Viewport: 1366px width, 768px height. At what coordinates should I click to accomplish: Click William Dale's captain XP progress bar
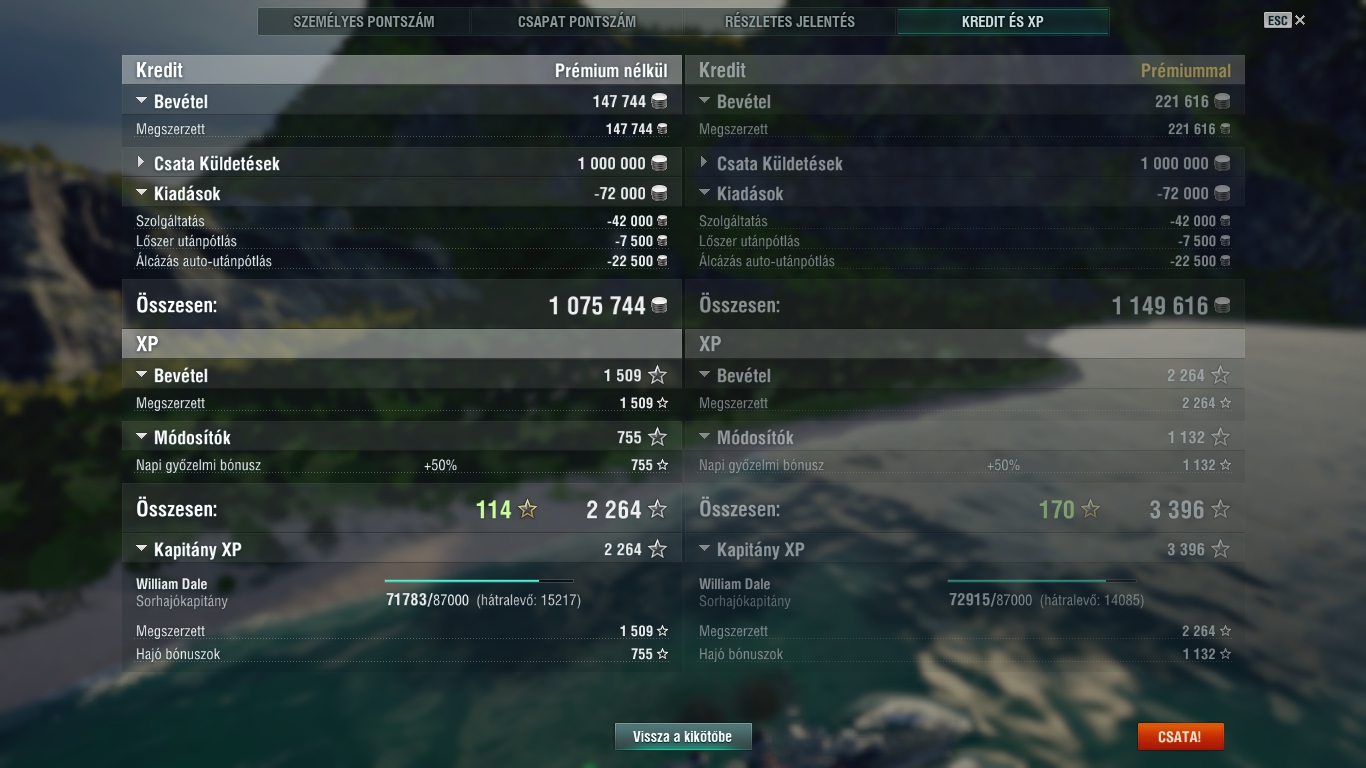(x=479, y=580)
